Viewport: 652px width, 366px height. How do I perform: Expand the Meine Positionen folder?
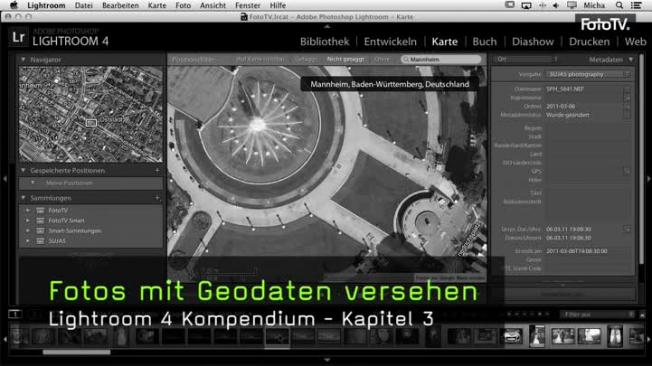pos(33,183)
